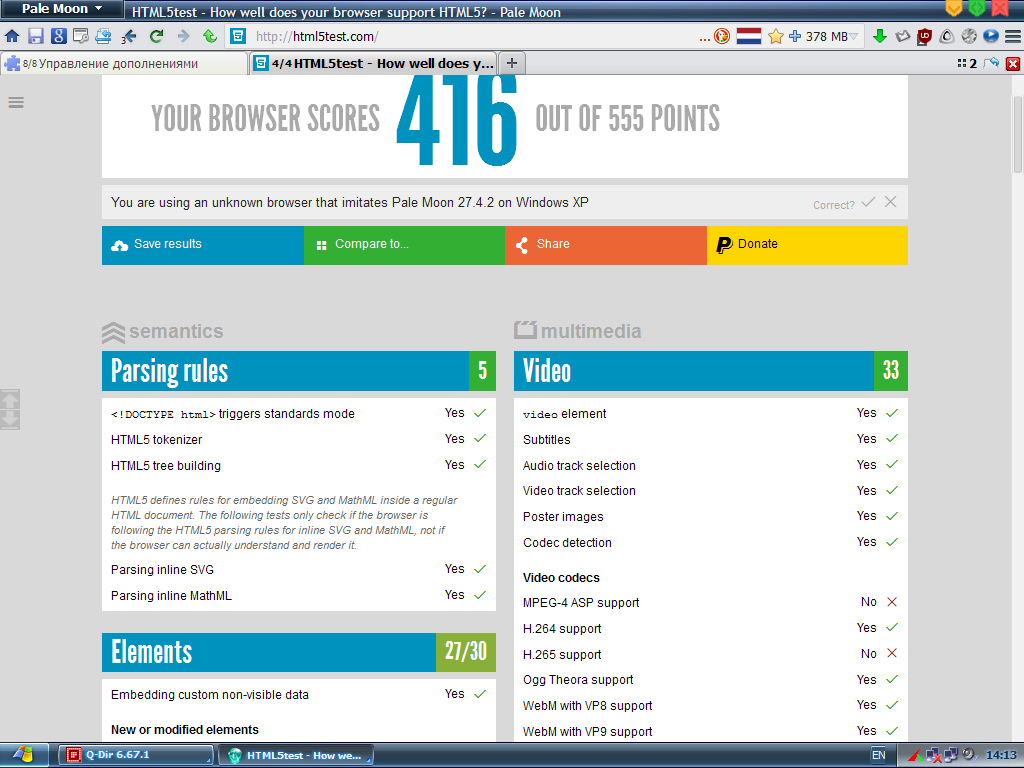Go back using the blue back arrow
The width and height of the screenshot is (1024, 768).
coord(129,36)
